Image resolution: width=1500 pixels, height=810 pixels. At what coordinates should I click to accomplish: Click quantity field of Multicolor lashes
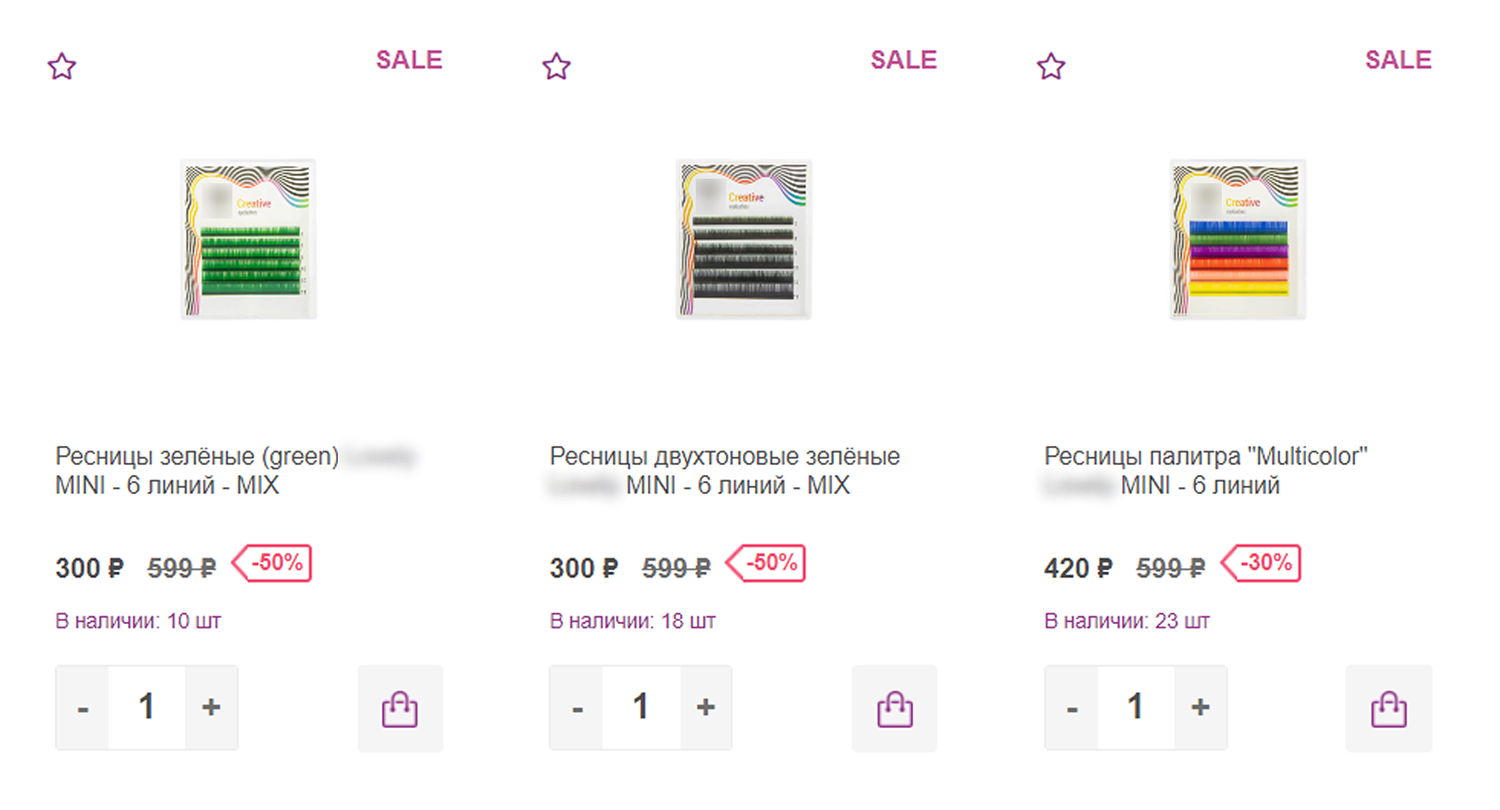1136,708
